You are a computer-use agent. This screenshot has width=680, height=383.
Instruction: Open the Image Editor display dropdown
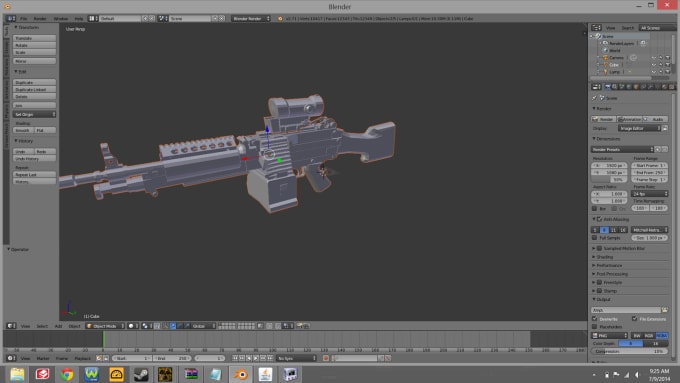640,128
